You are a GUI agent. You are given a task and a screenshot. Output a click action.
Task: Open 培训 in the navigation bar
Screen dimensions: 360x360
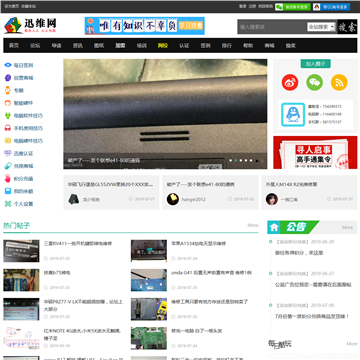click(142, 46)
